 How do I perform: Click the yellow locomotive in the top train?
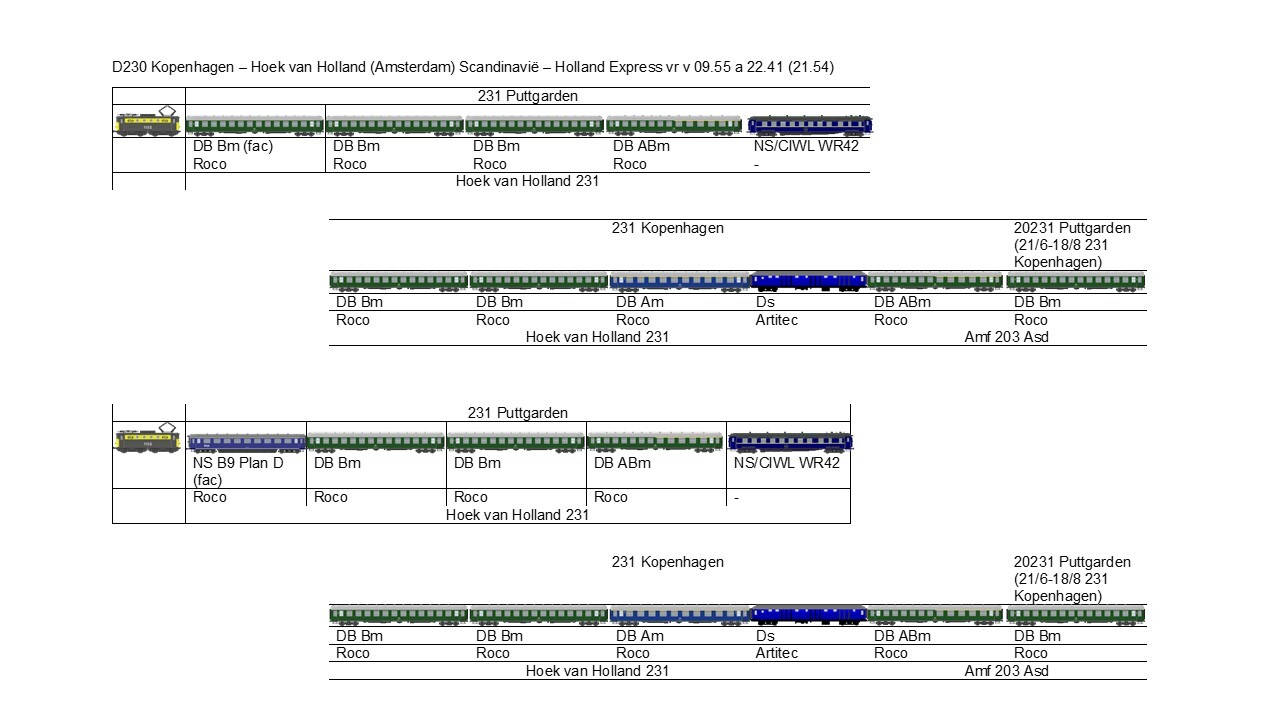[x=148, y=123]
